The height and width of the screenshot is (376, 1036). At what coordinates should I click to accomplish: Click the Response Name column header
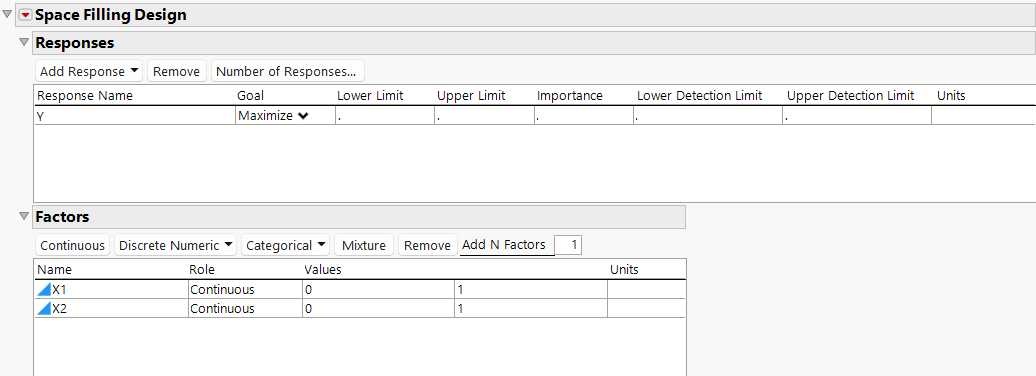click(x=85, y=96)
